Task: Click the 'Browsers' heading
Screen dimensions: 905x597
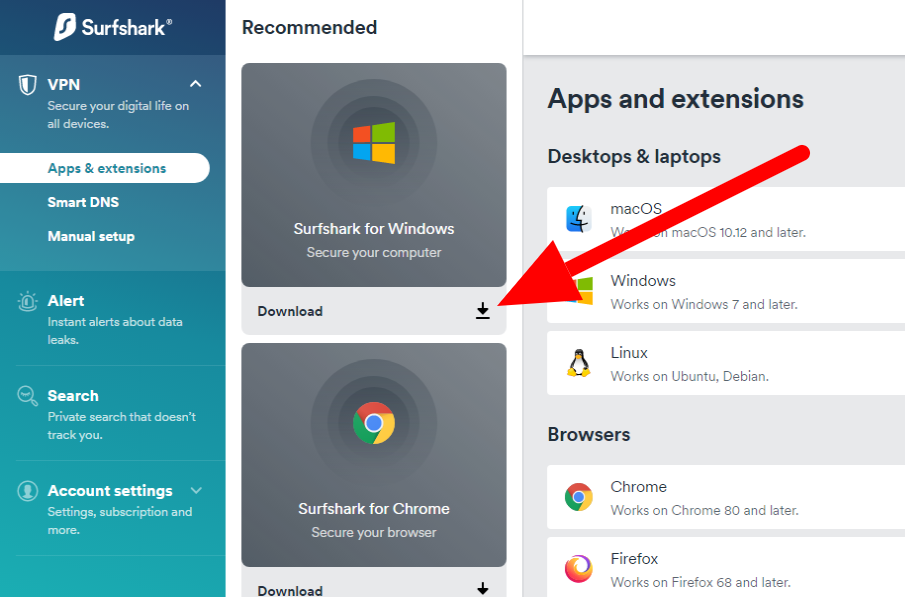Action: tap(589, 434)
